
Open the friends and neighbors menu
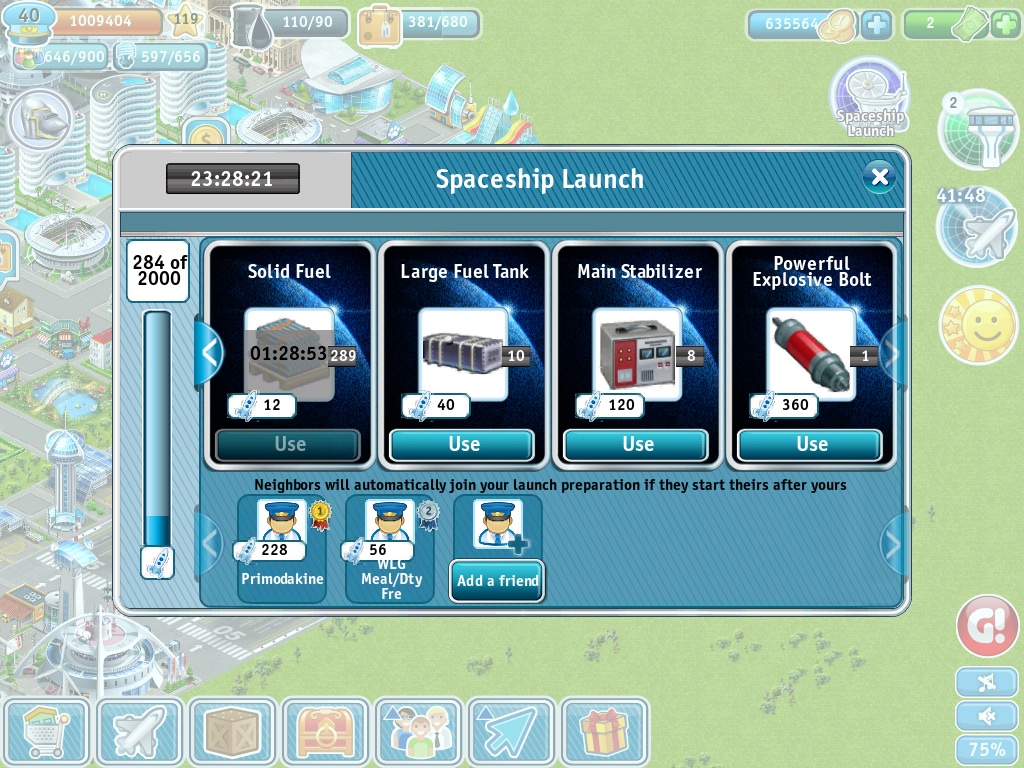pyautogui.click(x=418, y=731)
